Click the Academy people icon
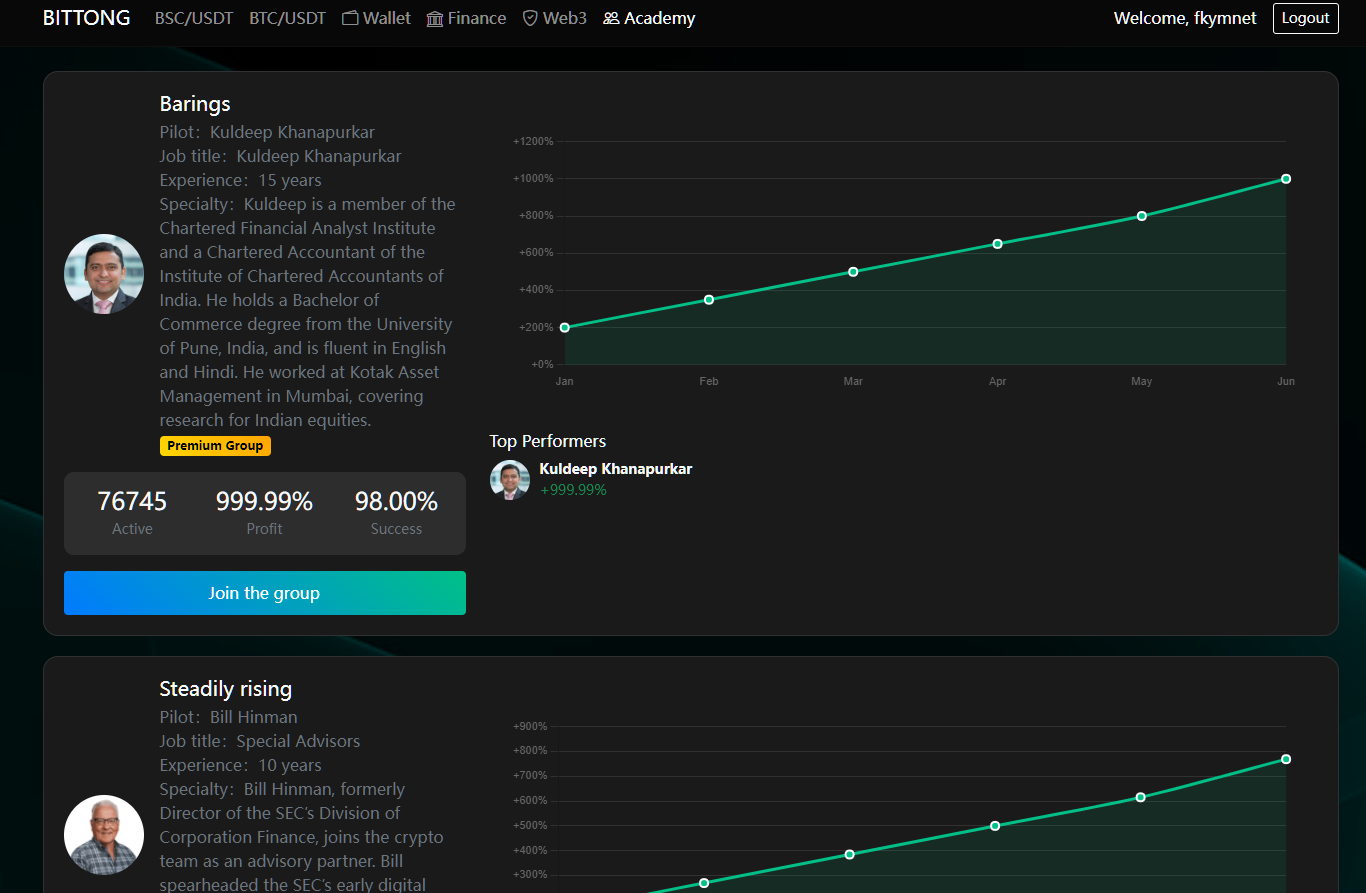This screenshot has width=1366, height=893. (x=611, y=18)
